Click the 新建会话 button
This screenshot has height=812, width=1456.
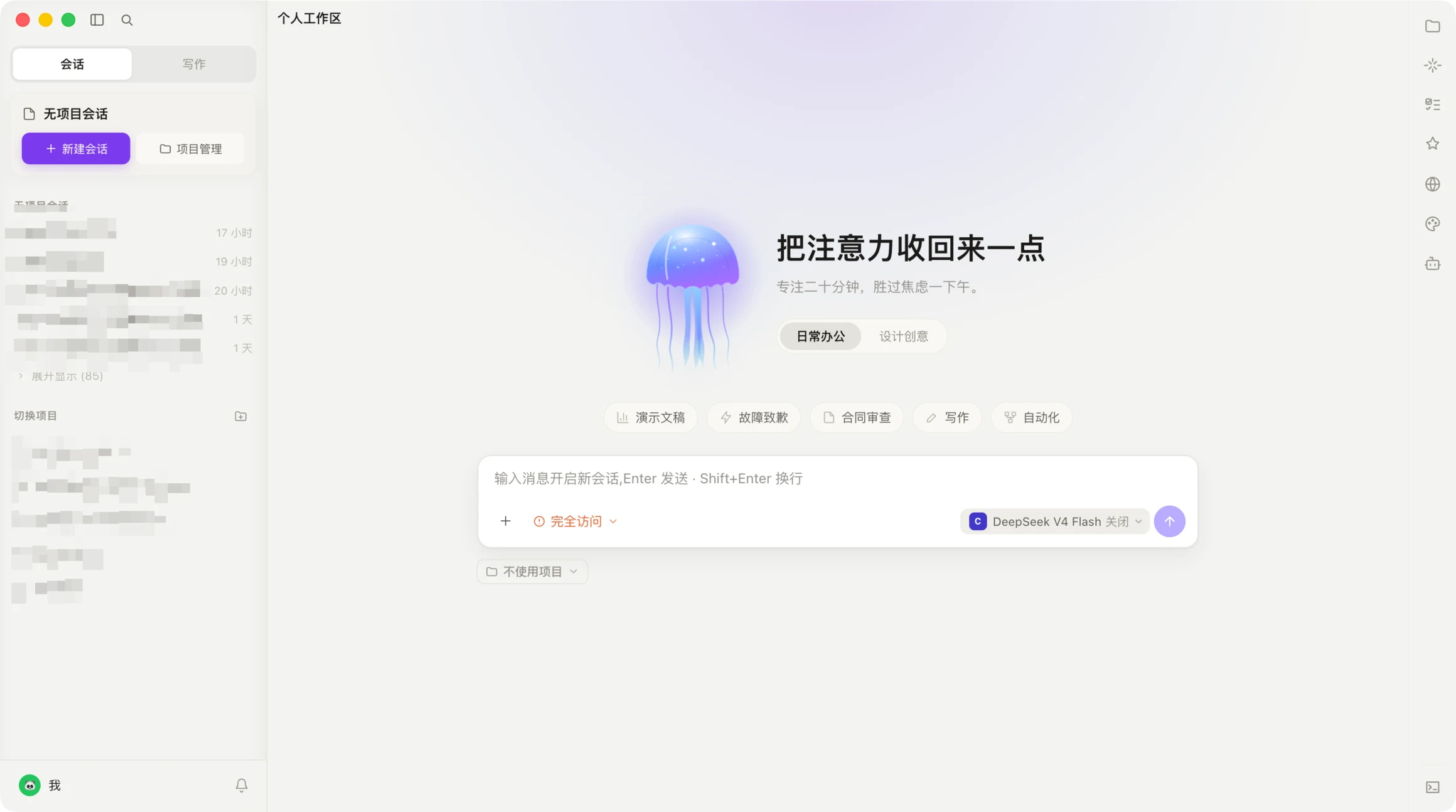click(76, 149)
